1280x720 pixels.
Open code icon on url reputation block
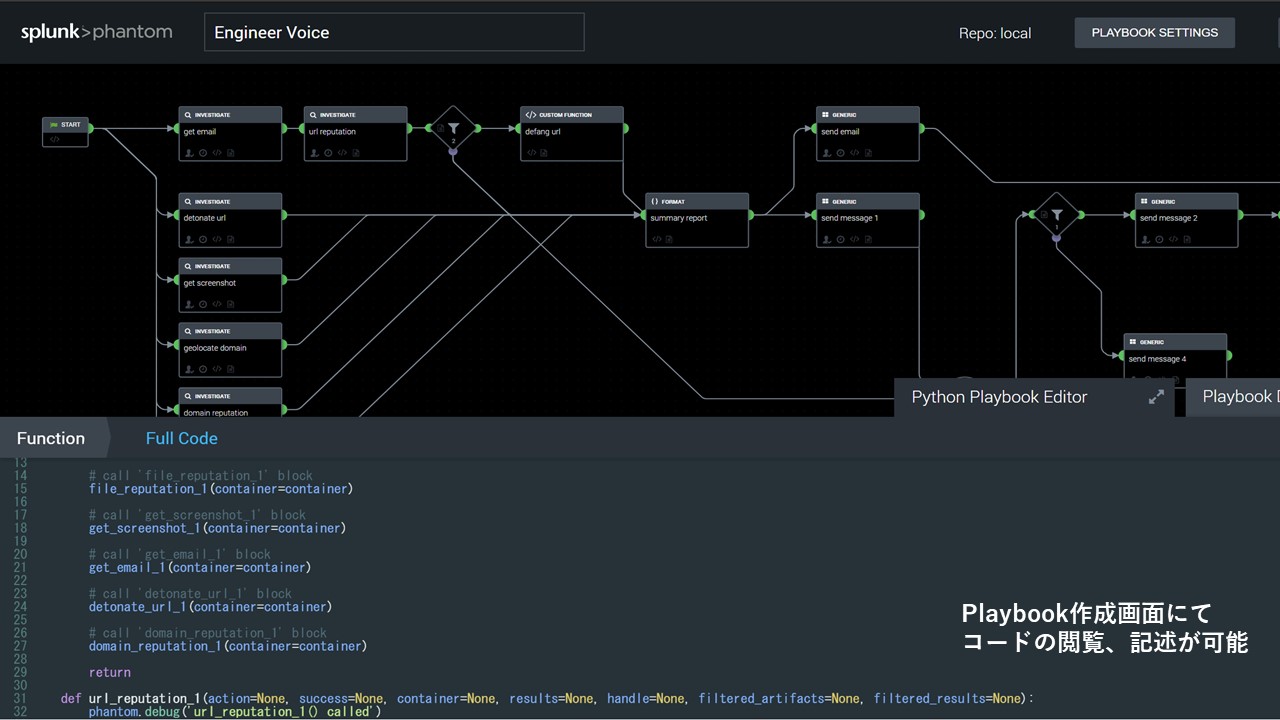tap(341, 153)
